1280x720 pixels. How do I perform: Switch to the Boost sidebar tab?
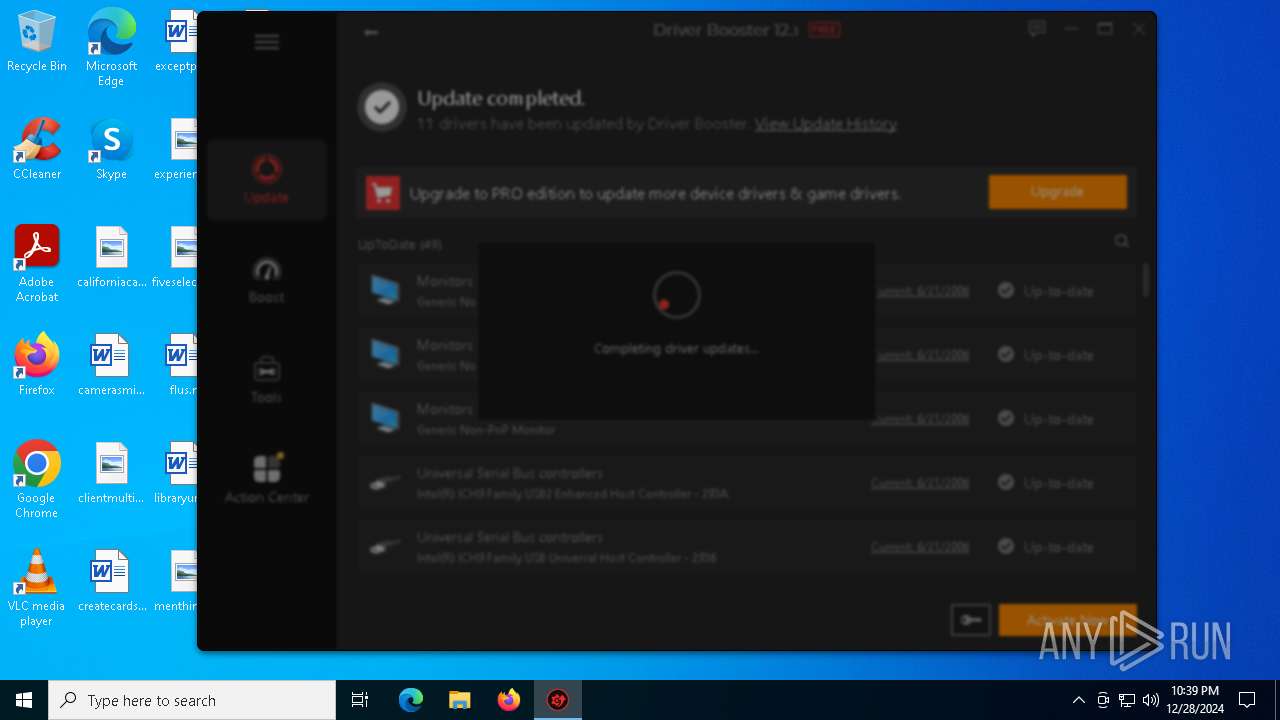tap(266, 280)
